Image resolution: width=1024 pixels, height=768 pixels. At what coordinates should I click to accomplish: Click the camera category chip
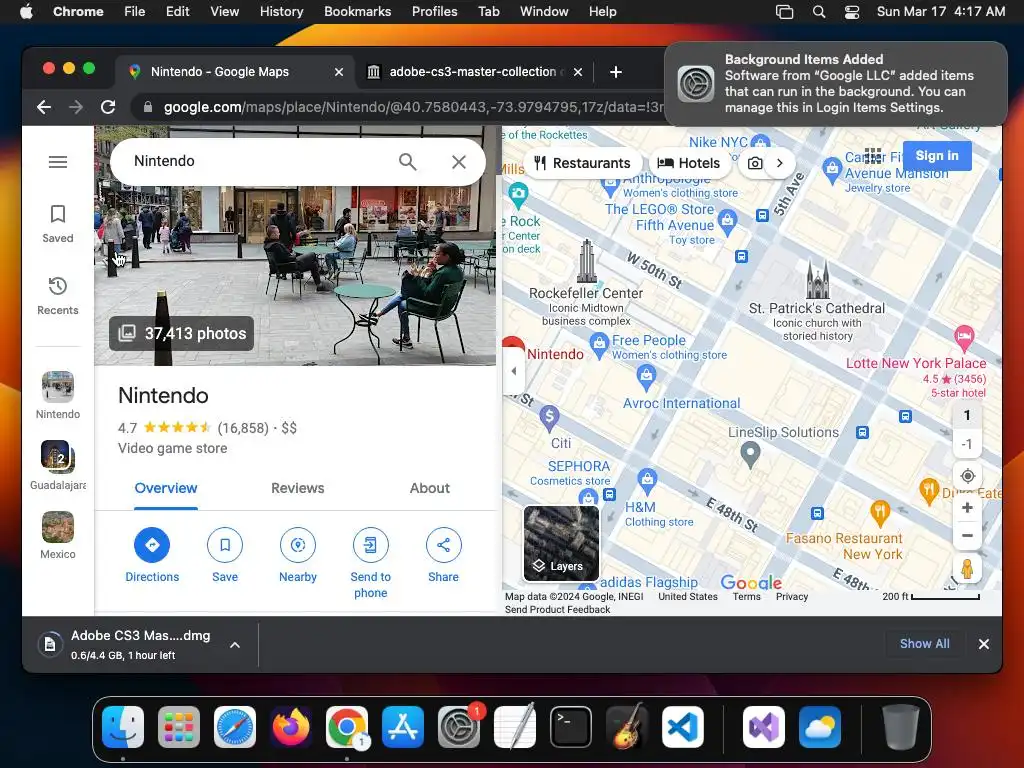(755, 163)
